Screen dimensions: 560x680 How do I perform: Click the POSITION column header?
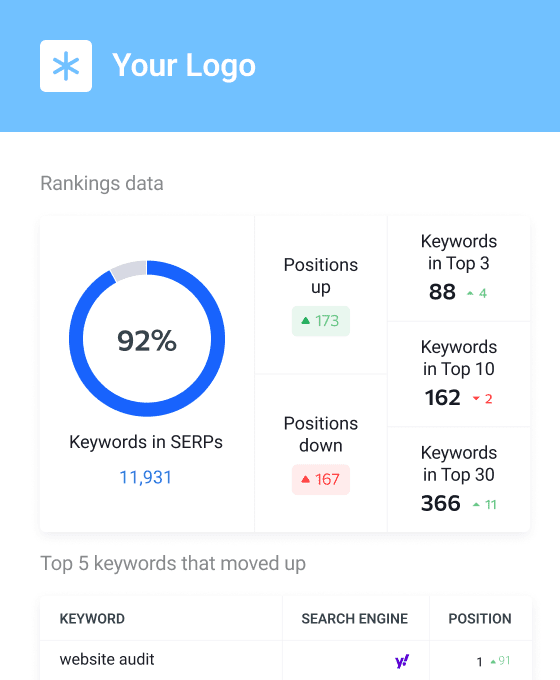tap(480, 618)
